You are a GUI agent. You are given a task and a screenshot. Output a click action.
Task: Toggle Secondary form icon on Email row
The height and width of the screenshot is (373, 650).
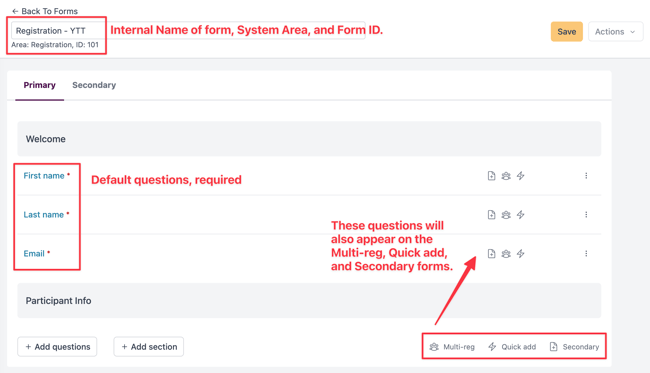[x=491, y=254]
